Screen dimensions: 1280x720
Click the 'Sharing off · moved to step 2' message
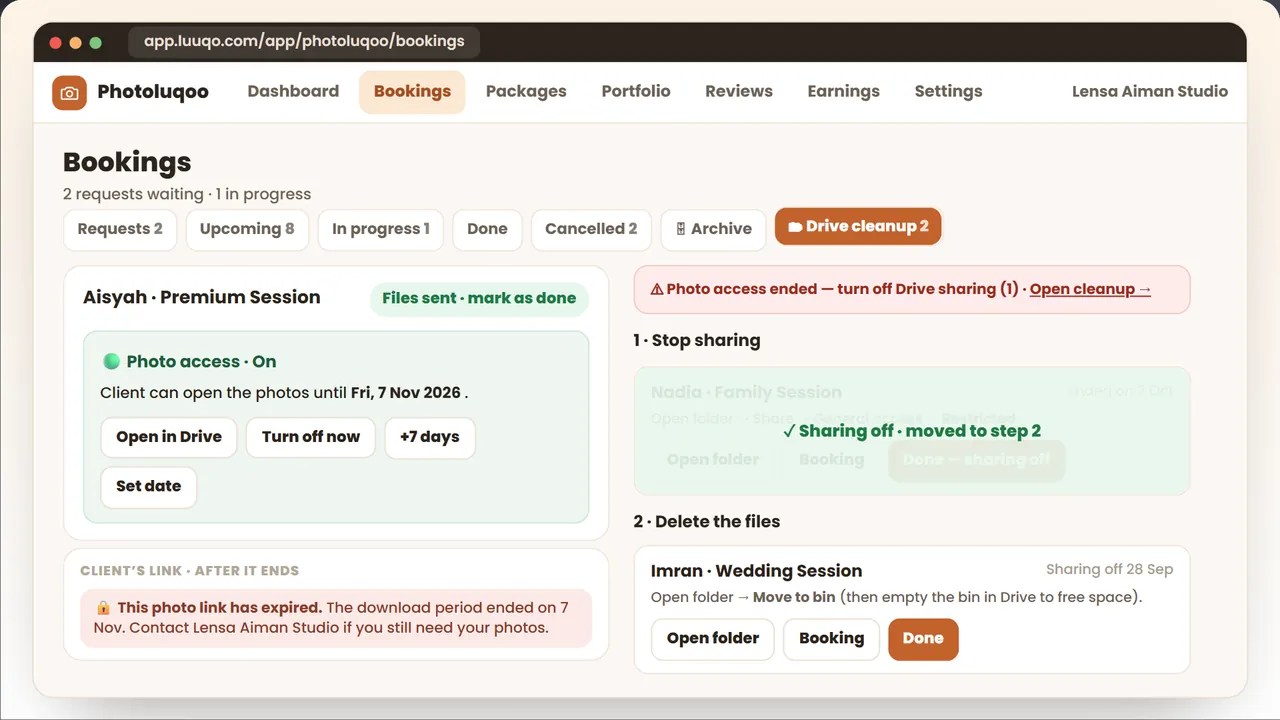912,431
